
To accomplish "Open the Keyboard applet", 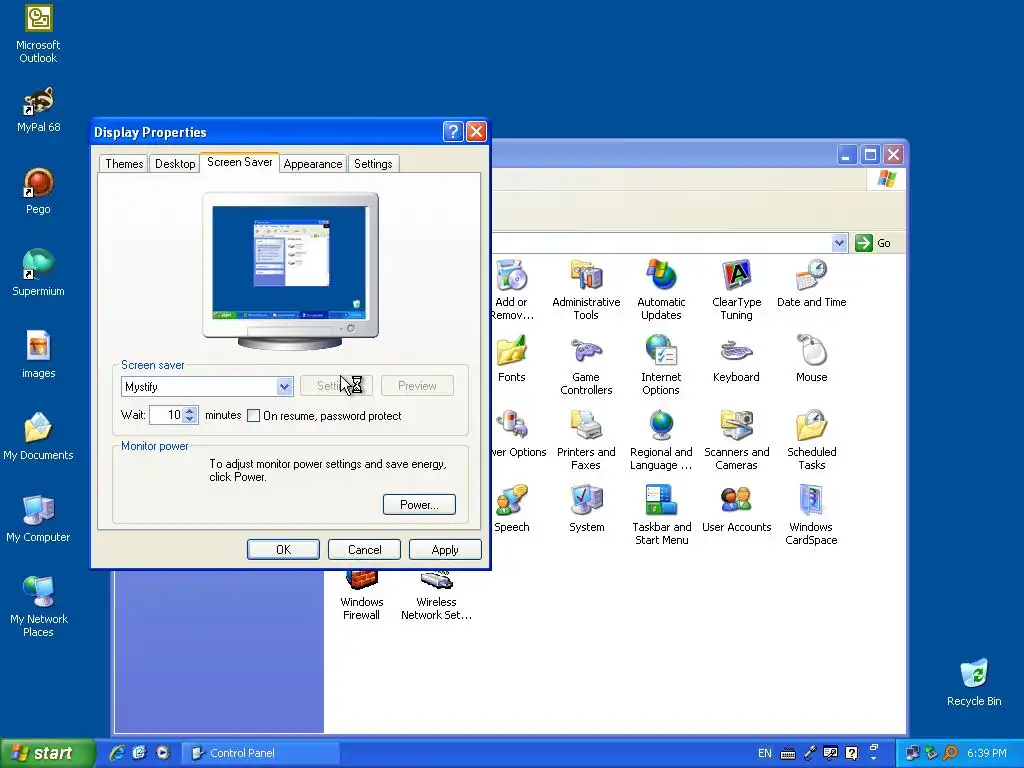I will (736, 359).
